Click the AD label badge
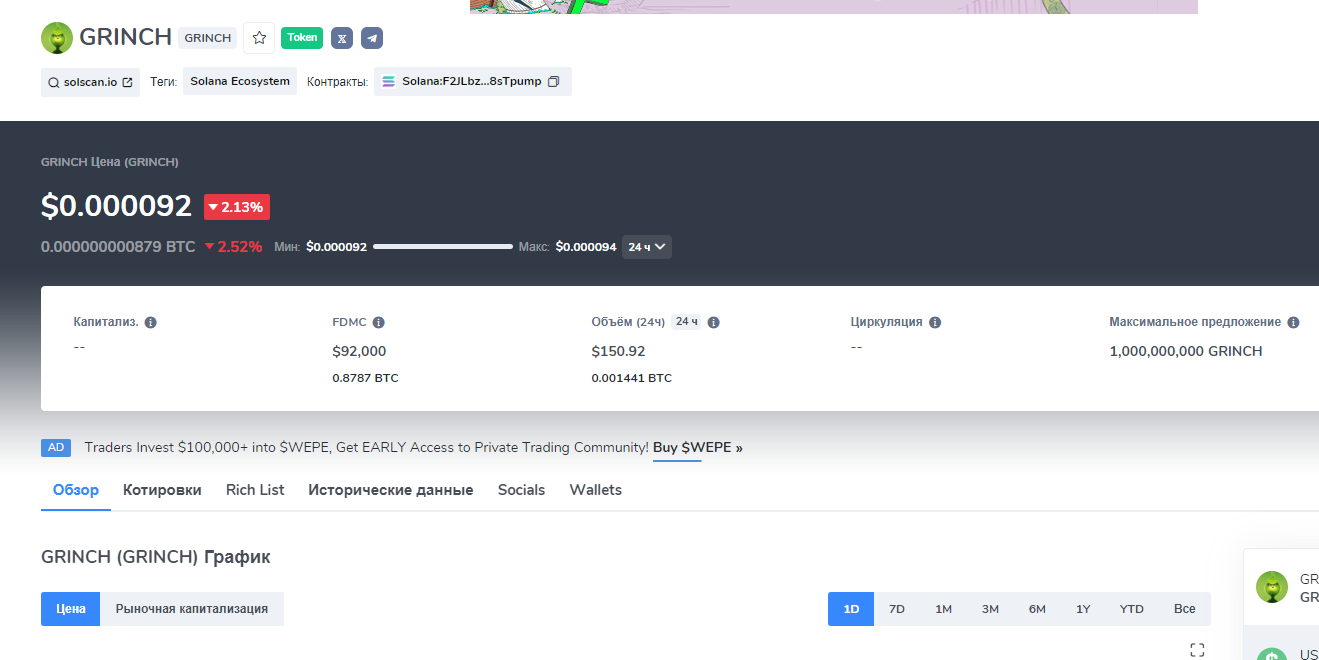The image size is (1319, 660). click(x=56, y=448)
